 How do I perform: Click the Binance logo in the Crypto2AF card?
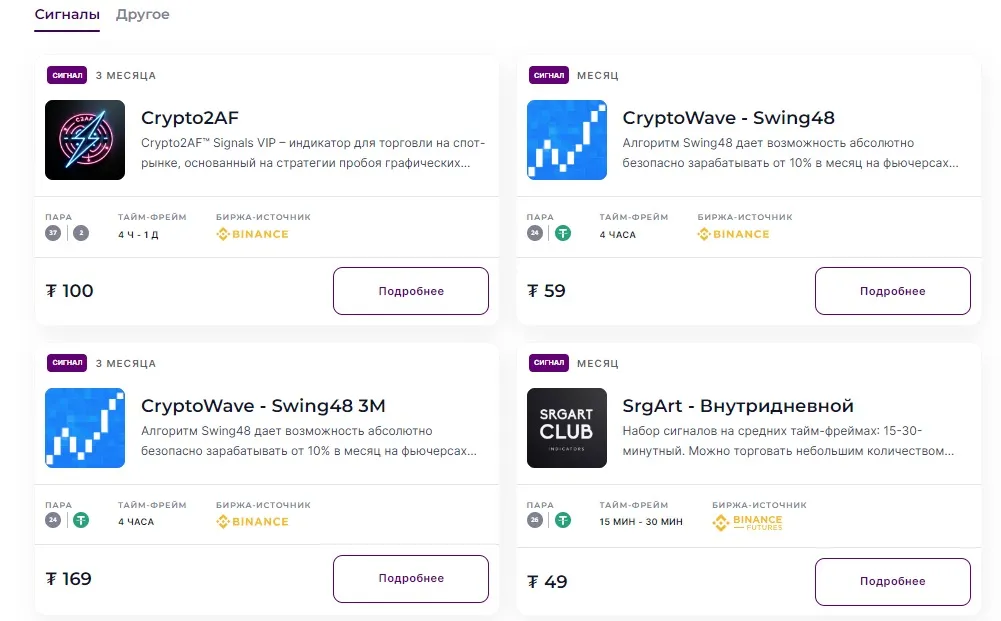252,234
